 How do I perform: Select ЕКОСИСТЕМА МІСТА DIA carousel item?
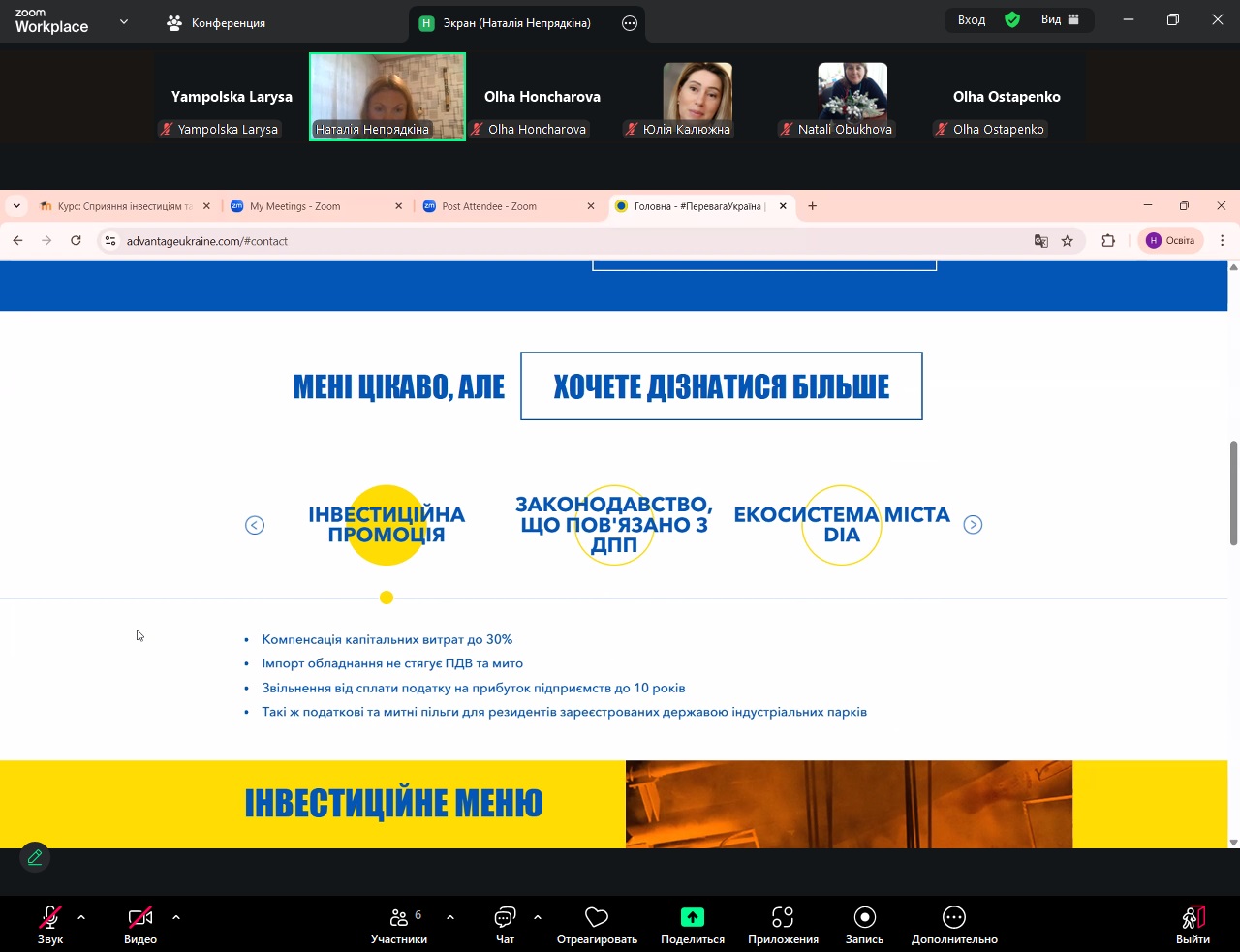click(841, 525)
